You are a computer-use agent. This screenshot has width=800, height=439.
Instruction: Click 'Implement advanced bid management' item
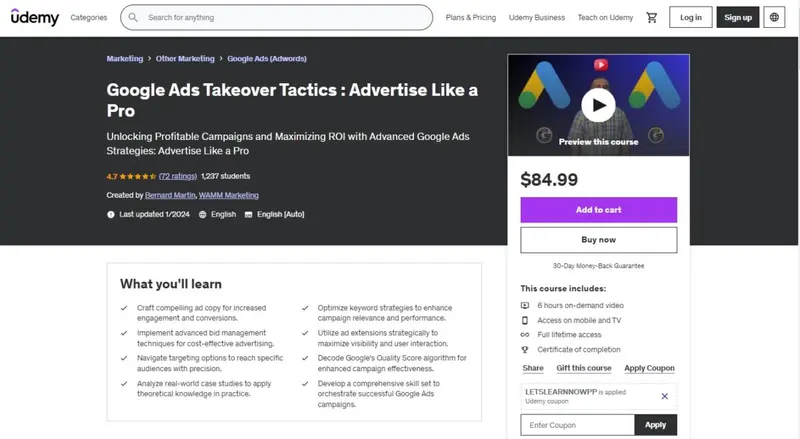tap(205, 338)
